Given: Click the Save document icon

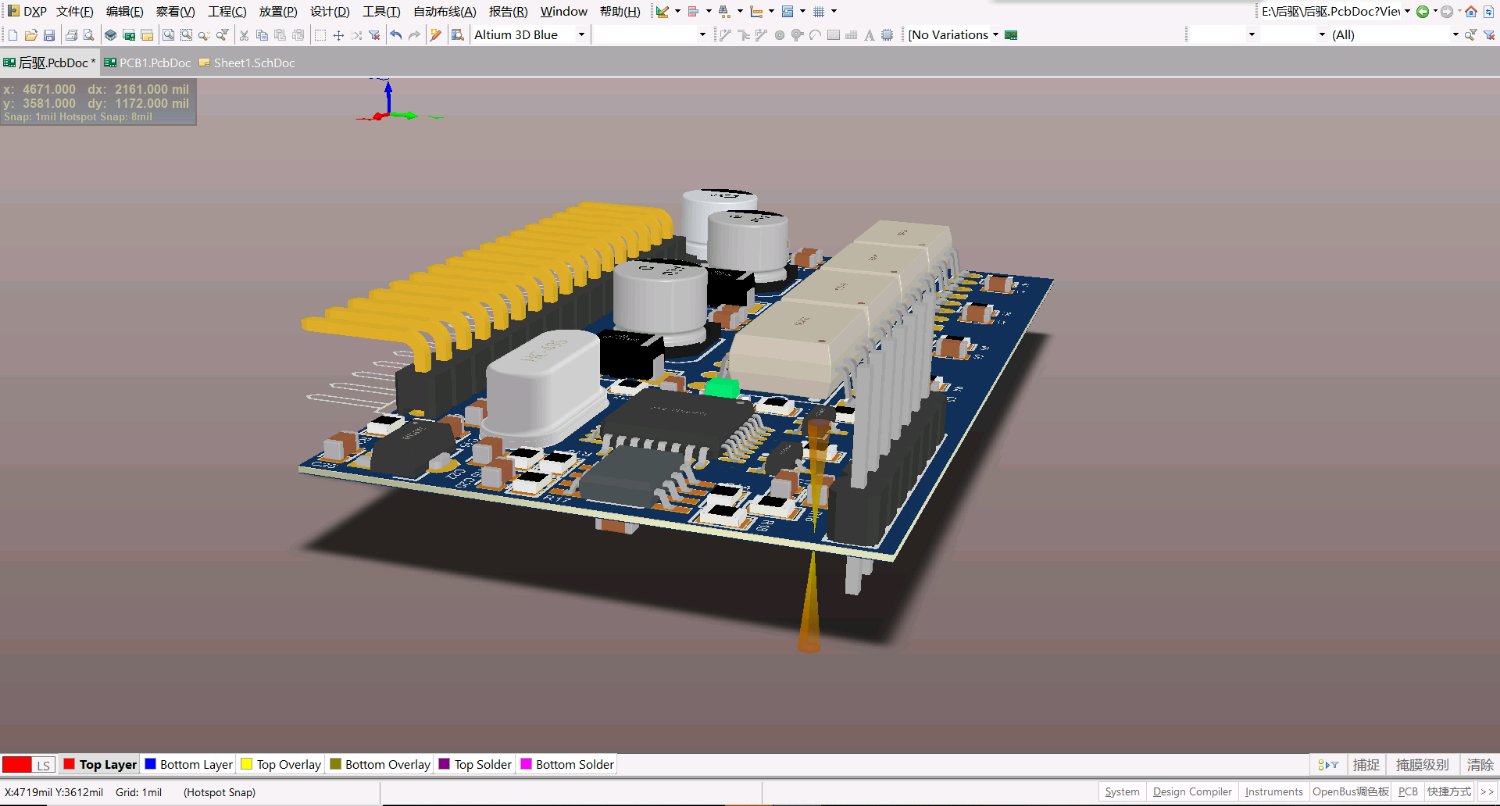Looking at the screenshot, I should (x=49, y=35).
